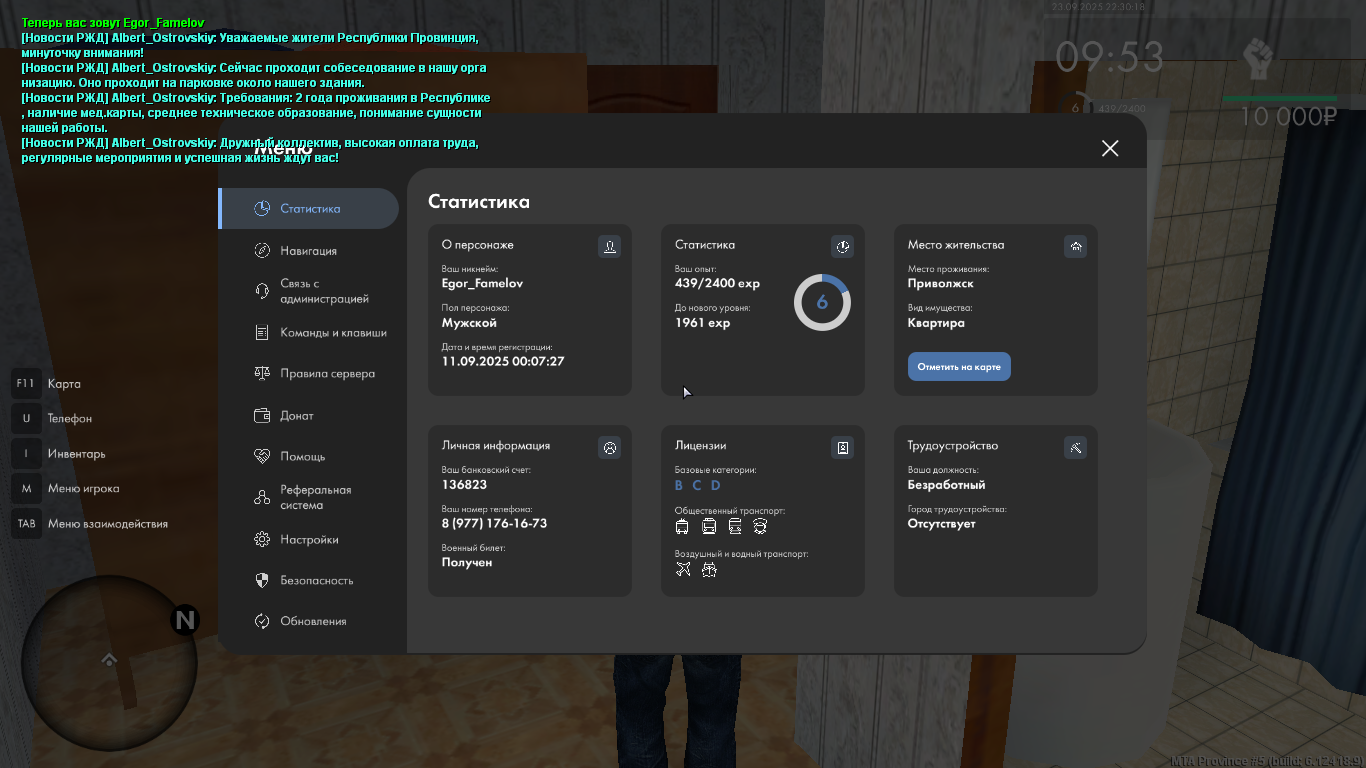The image size is (1366, 768).
Task: Click the level 6 experience progress ring
Action: [x=822, y=302]
